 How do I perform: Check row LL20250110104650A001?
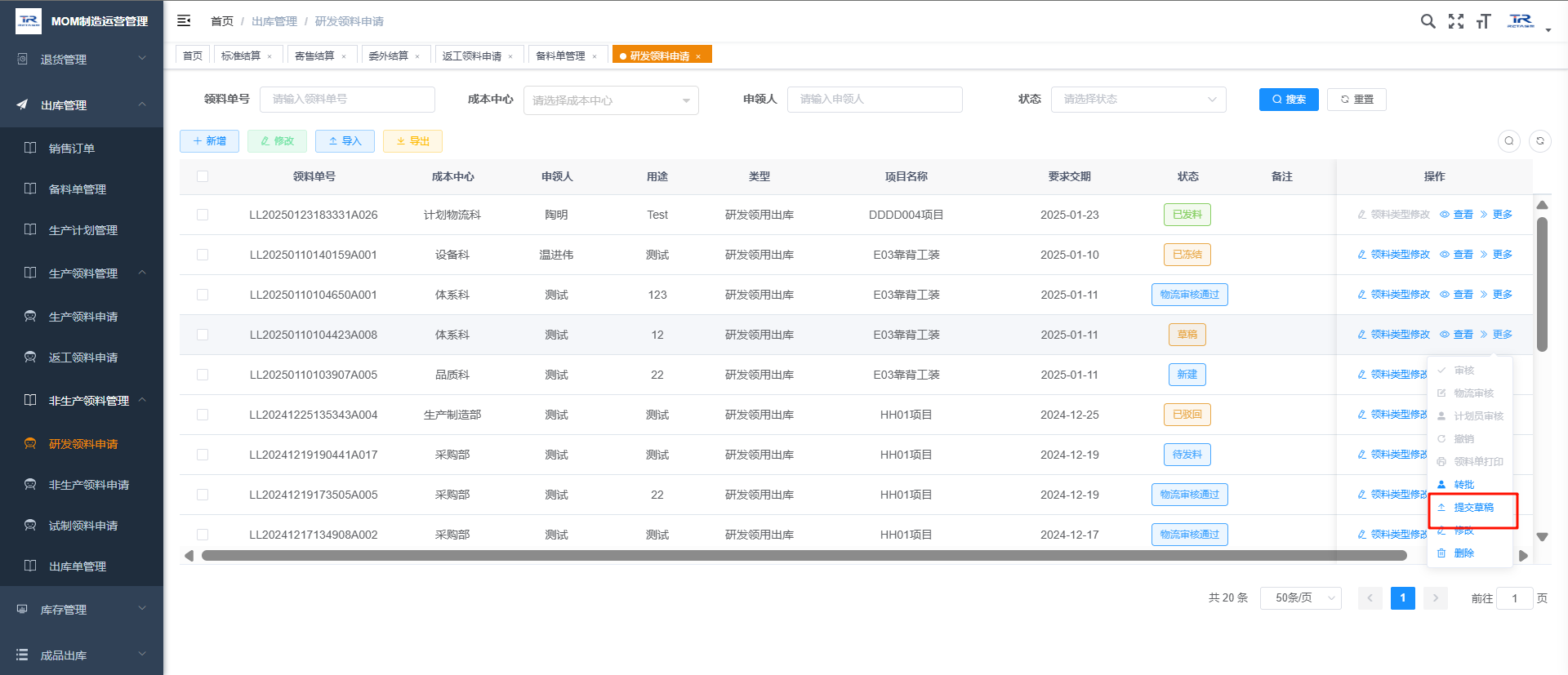click(x=203, y=295)
